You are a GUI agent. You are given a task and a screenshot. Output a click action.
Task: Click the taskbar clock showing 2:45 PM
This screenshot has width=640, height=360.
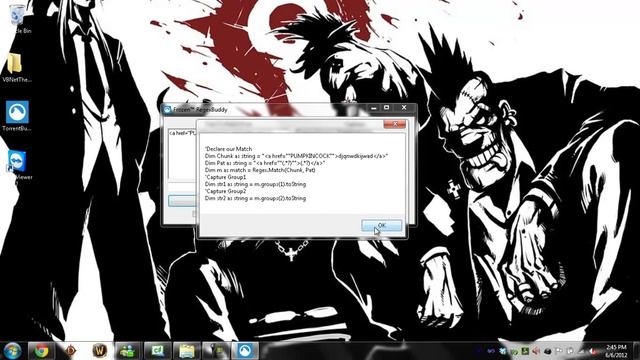616,351
